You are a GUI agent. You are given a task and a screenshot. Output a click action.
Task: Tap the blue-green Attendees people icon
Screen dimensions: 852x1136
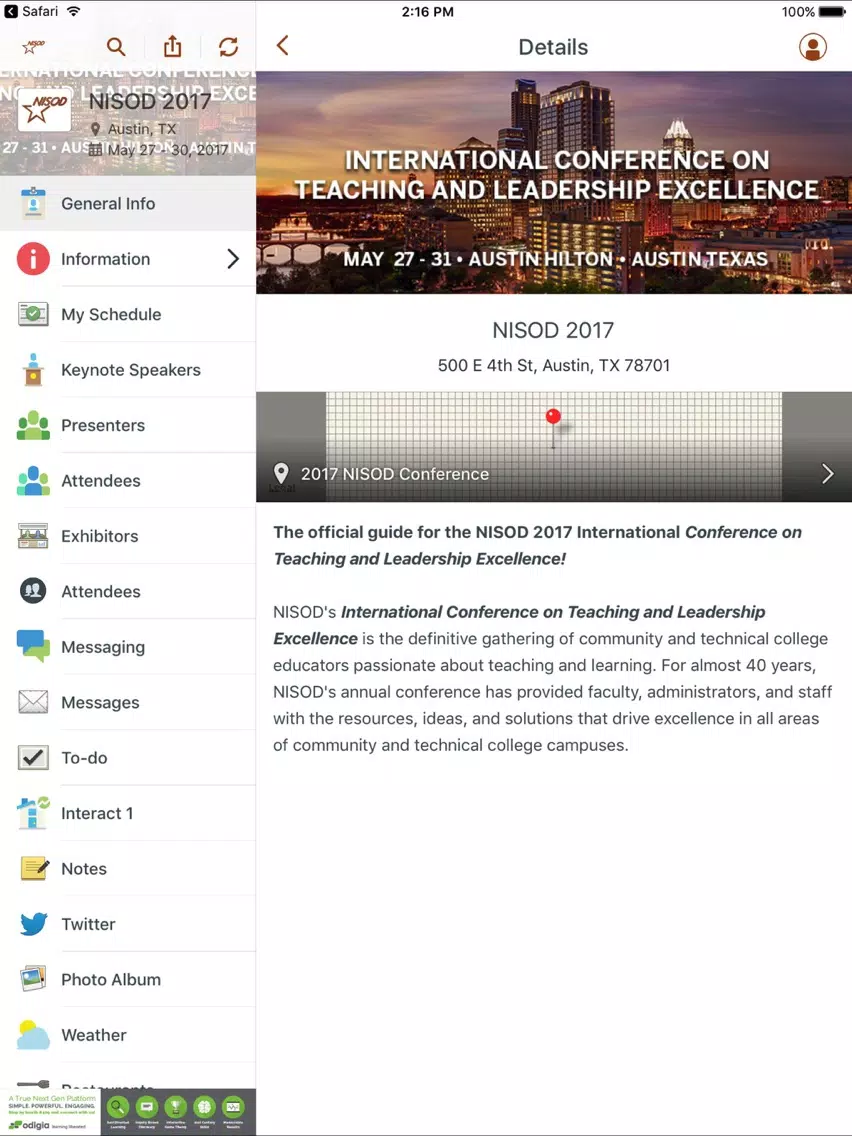(33, 480)
